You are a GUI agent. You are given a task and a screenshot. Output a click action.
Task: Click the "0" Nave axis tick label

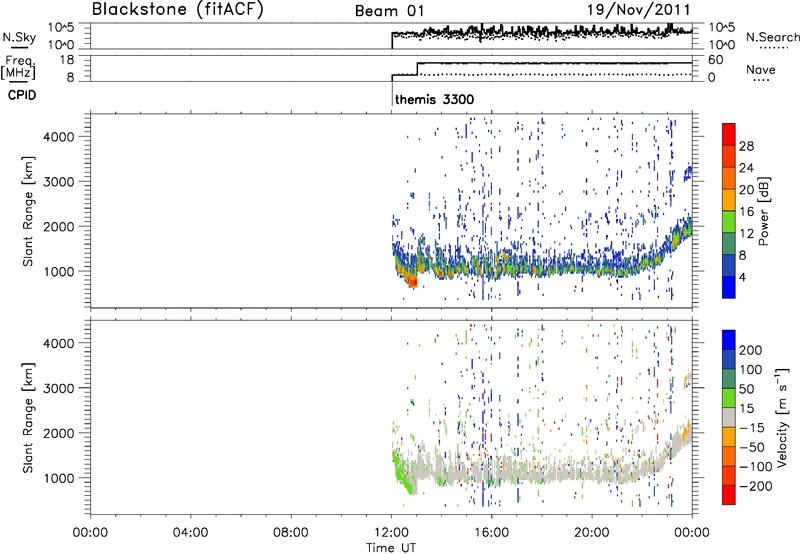click(x=712, y=78)
